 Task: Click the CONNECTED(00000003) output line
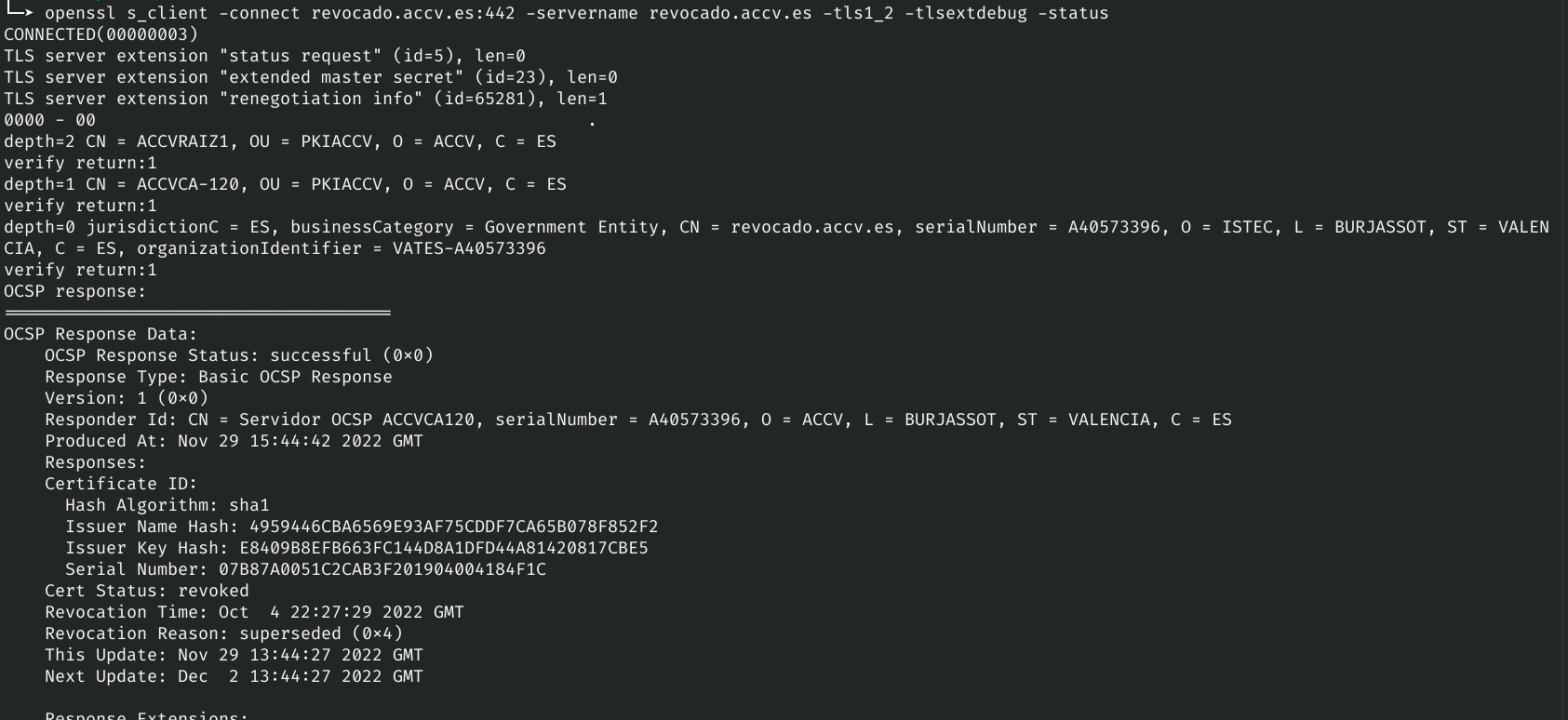point(101,34)
